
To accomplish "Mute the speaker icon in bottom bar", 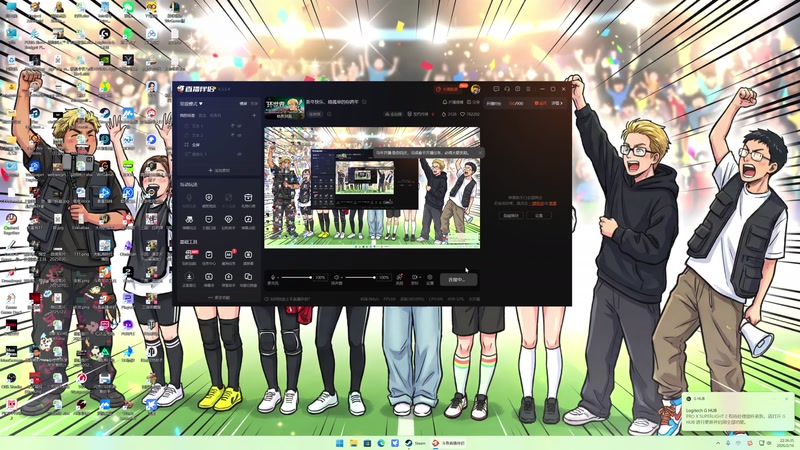I will coord(336,277).
